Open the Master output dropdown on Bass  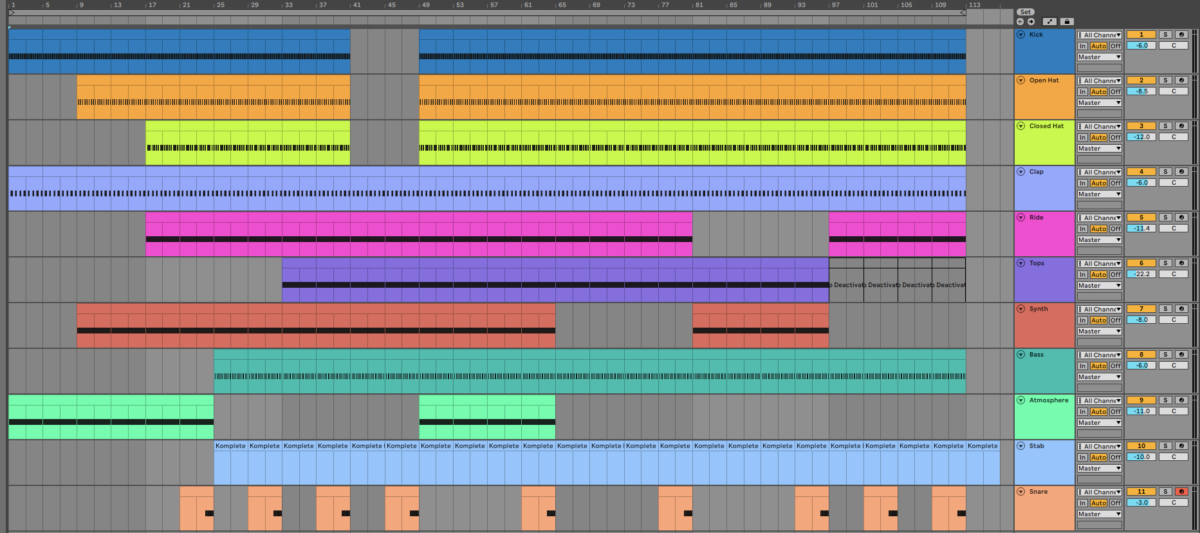(x=1099, y=377)
